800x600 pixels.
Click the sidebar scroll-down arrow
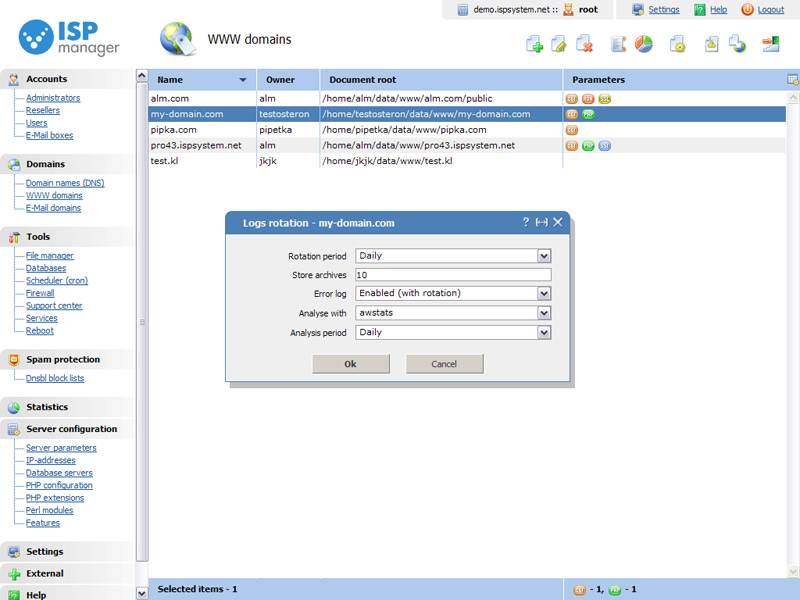tap(142, 593)
